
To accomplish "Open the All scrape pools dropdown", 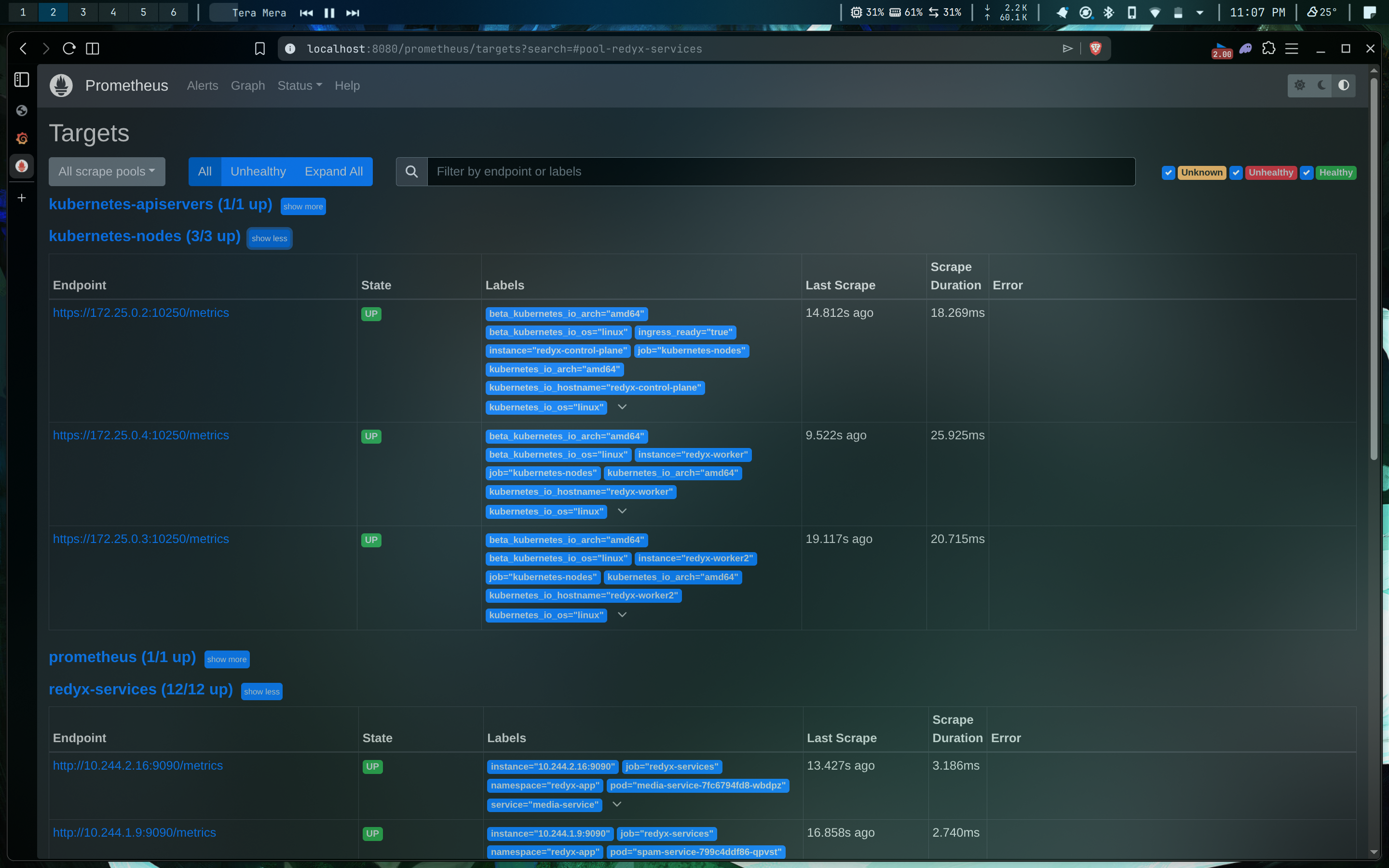I will [x=107, y=172].
